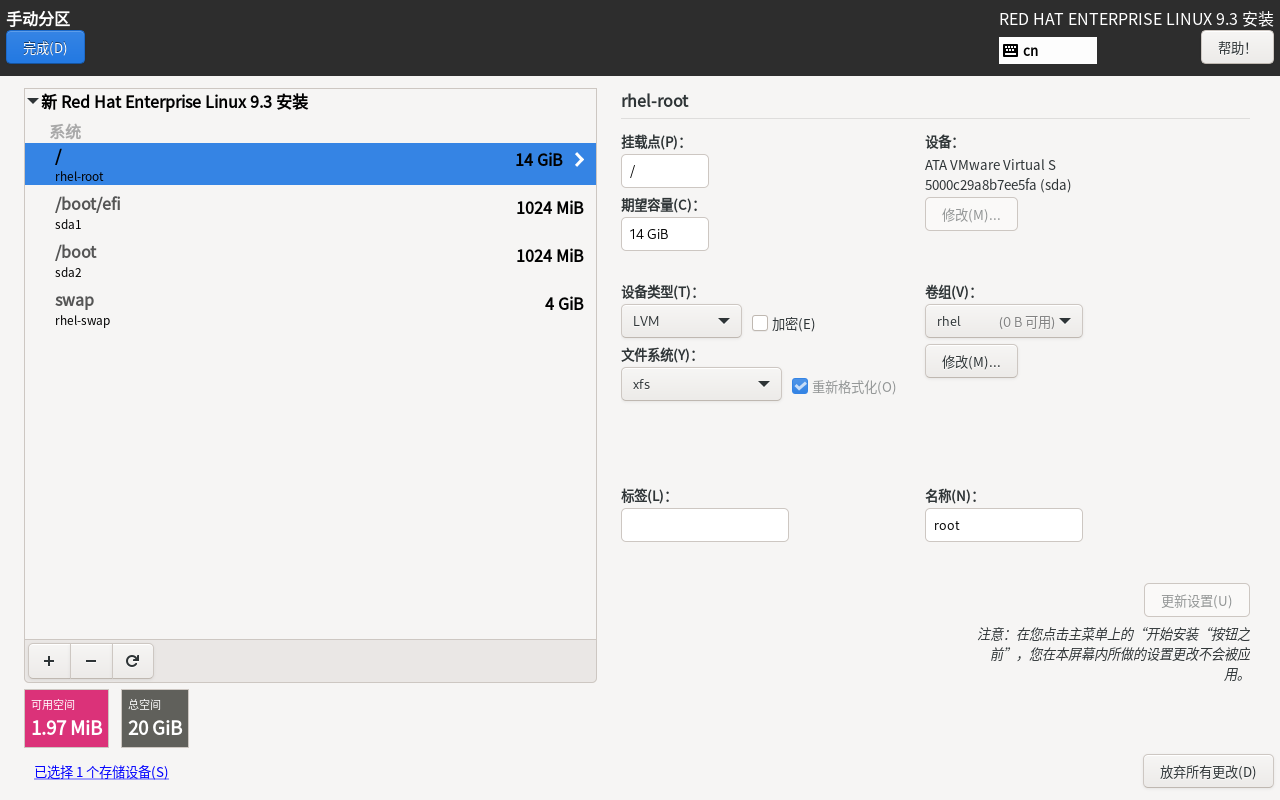Select the / rhel-root partition row
This screenshot has width=1280, height=800.
pyautogui.click(x=310, y=164)
